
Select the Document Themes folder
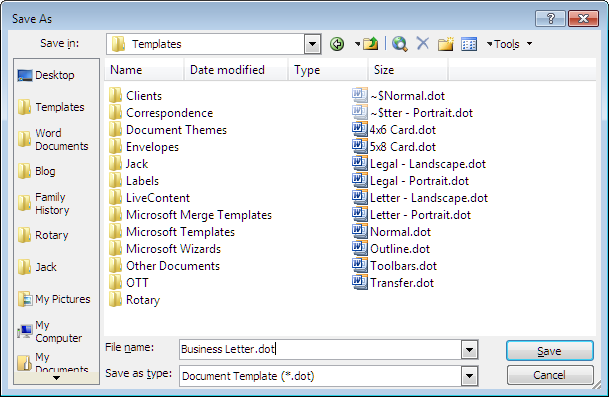coord(168,130)
